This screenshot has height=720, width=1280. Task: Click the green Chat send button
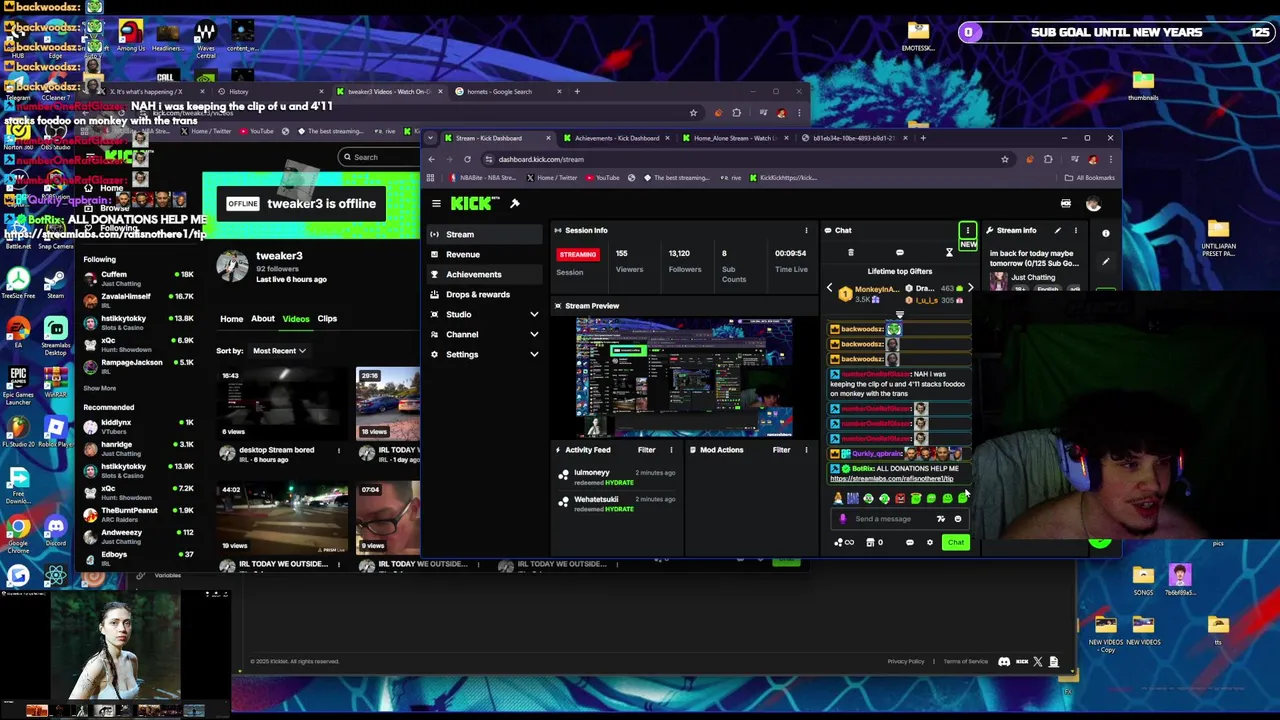point(956,543)
